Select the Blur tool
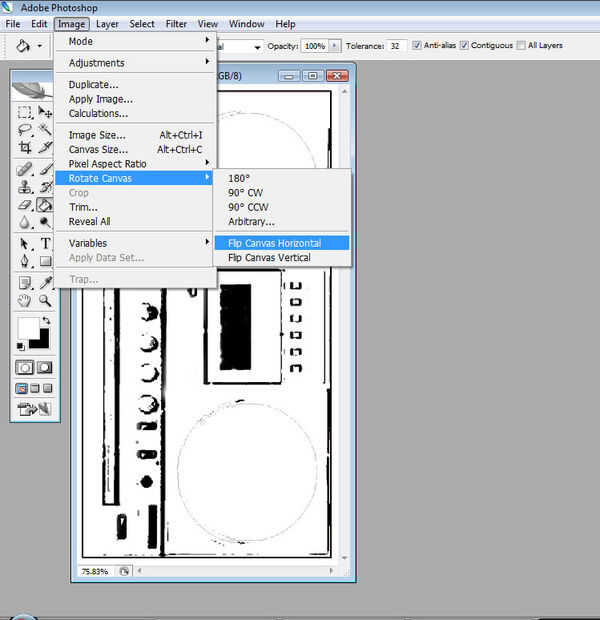This screenshot has width=600, height=620. [25, 223]
